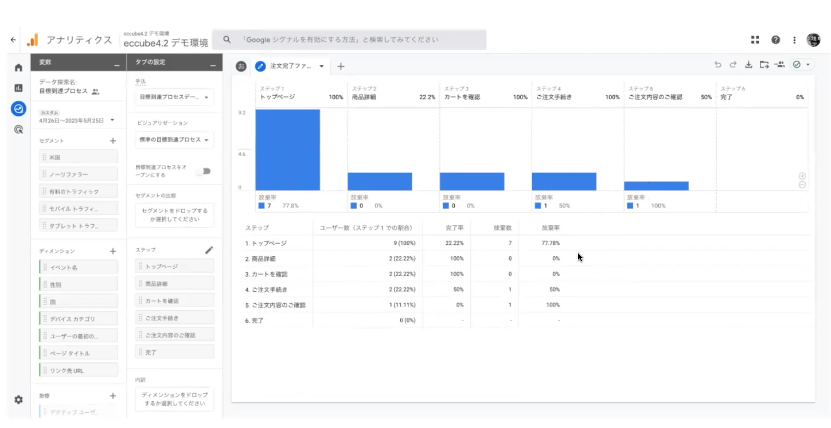The width and height of the screenshot is (831, 428).
Task: Click the イベント名 dimension item
Action: click(x=75, y=268)
